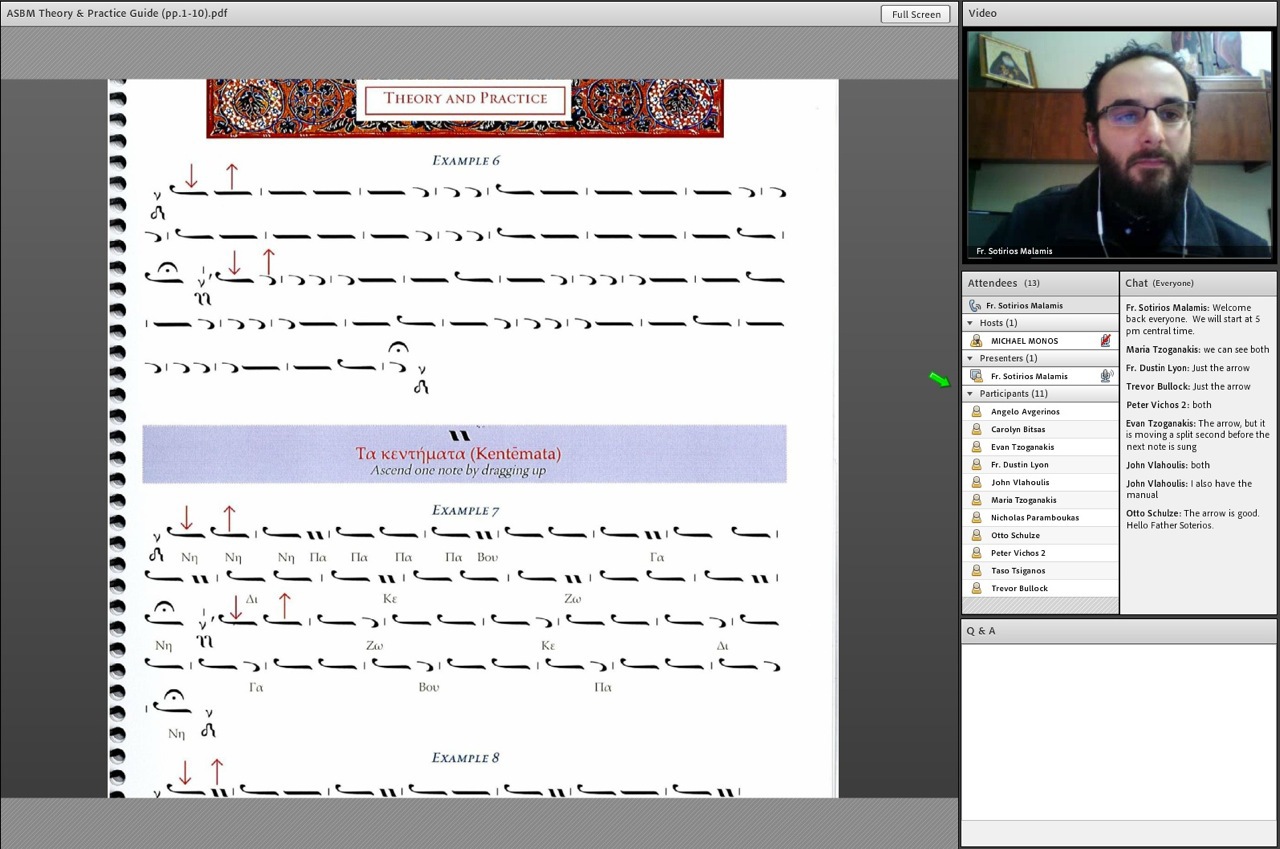The height and width of the screenshot is (849, 1280).
Task: Click participant icon next to John Vlahoulis
Action: pos(977,482)
